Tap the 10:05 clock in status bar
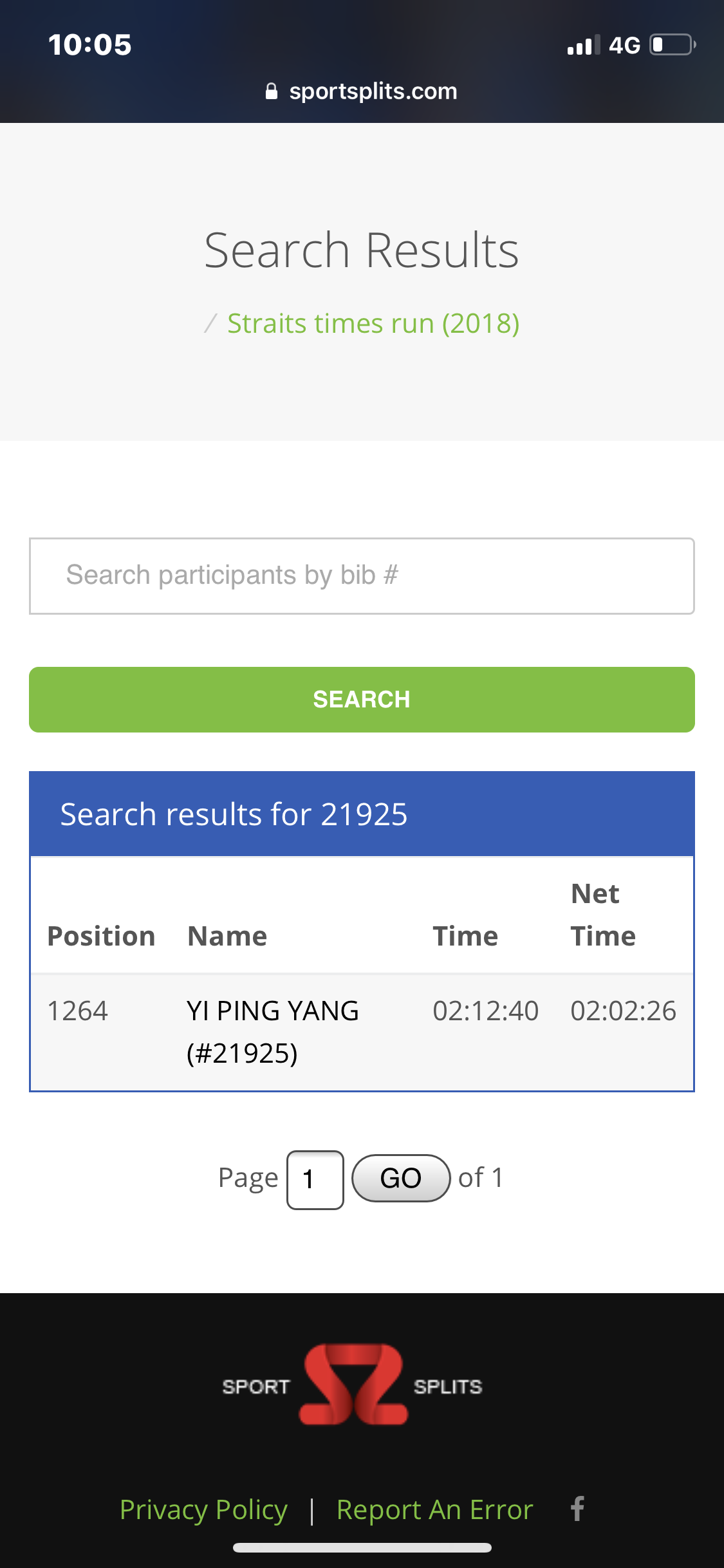 pos(89,45)
